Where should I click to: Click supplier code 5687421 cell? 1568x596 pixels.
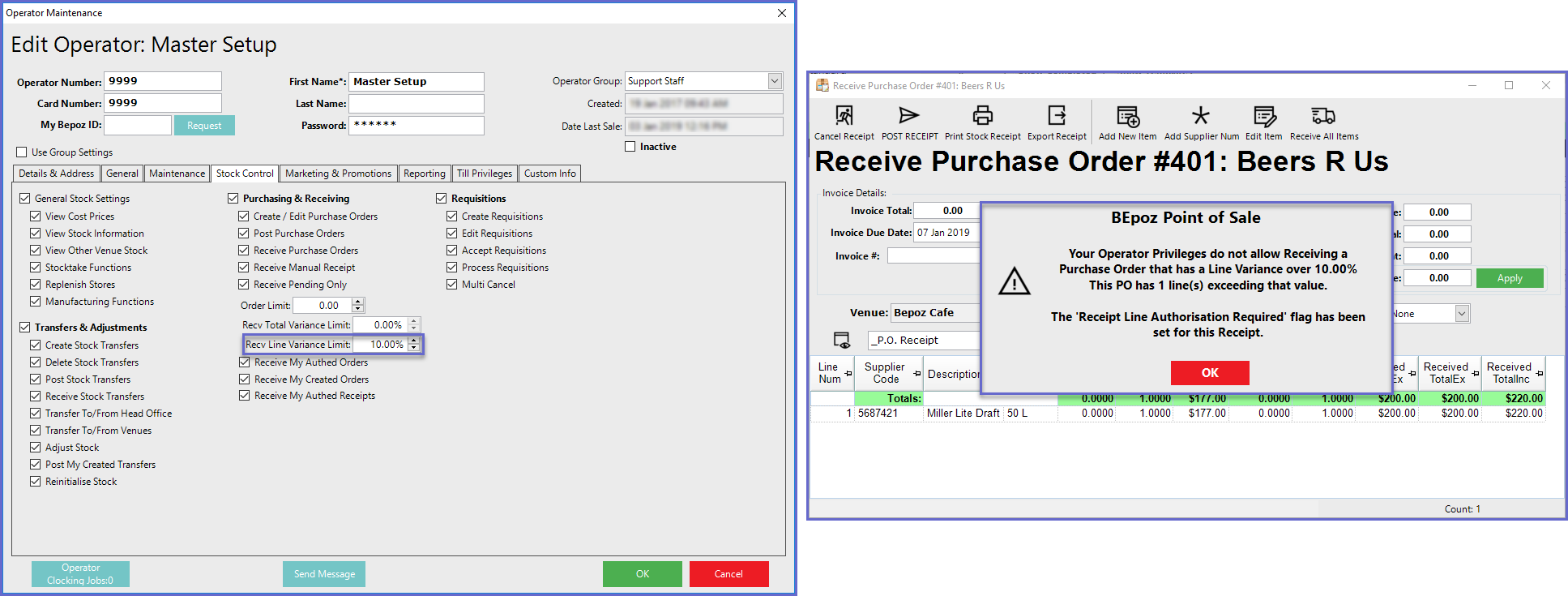pyautogui.click(x=889, y=413)
